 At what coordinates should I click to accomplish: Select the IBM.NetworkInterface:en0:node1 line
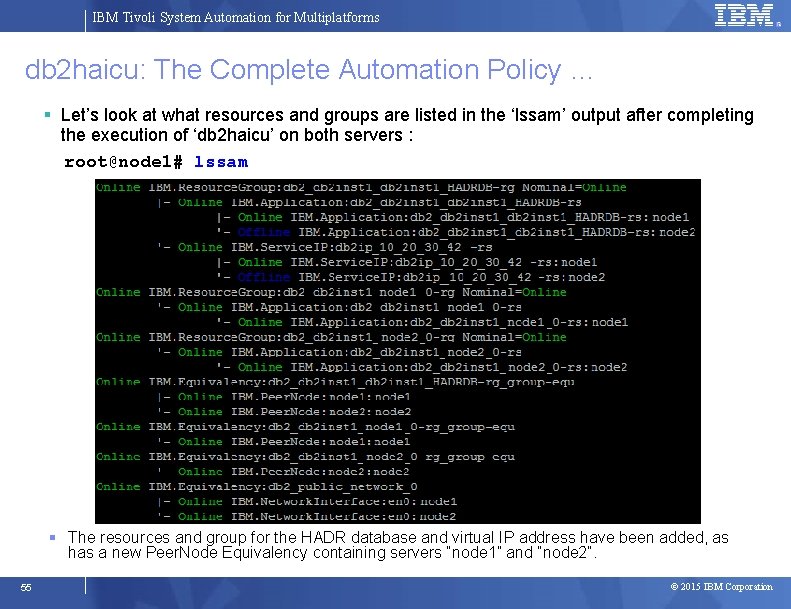point(307,502)
